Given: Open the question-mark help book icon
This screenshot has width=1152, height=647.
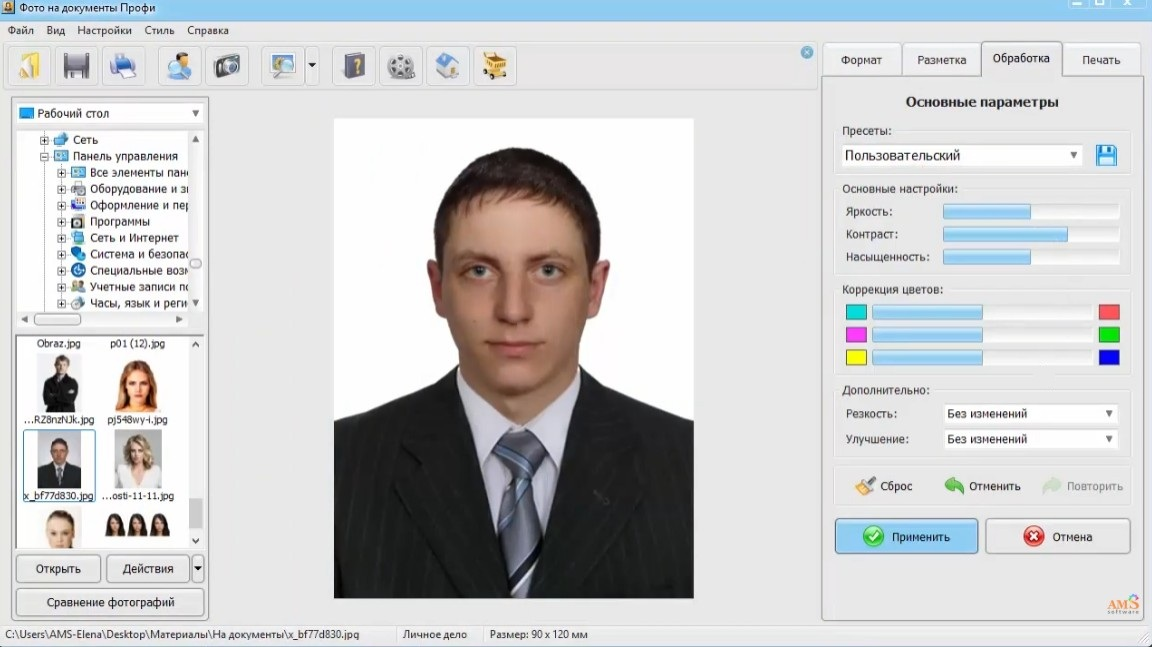Looking at the screenshot, I should [354, 66].
